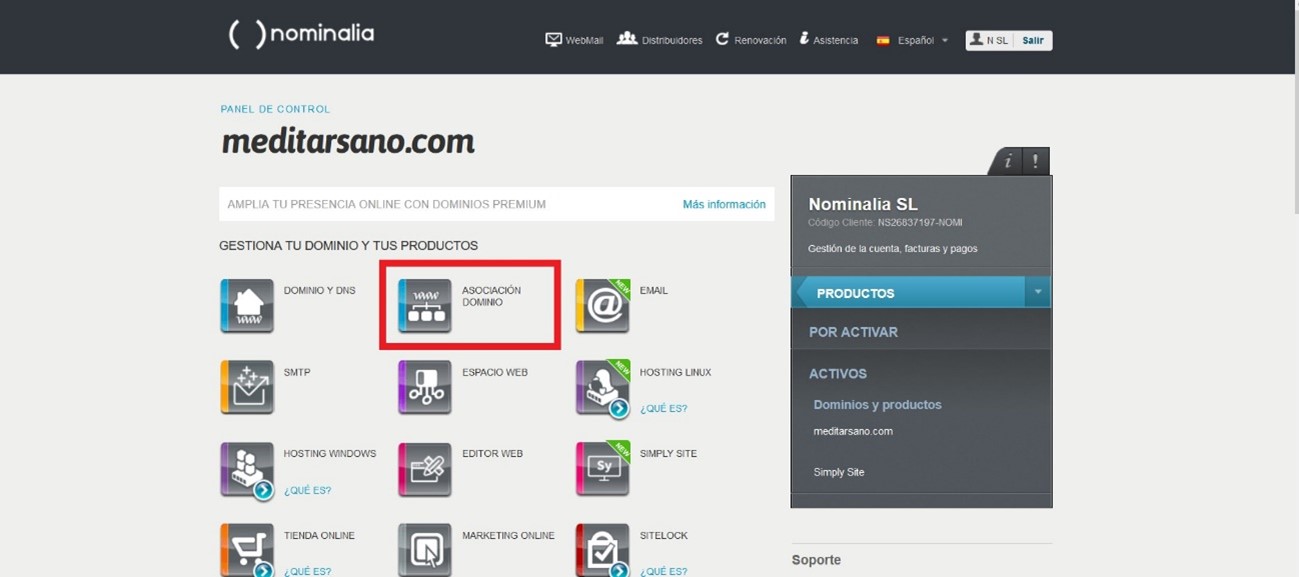Open WebMail from the top menu
The height and width of the screenshot is (577, 1299).
pos(574,40)
